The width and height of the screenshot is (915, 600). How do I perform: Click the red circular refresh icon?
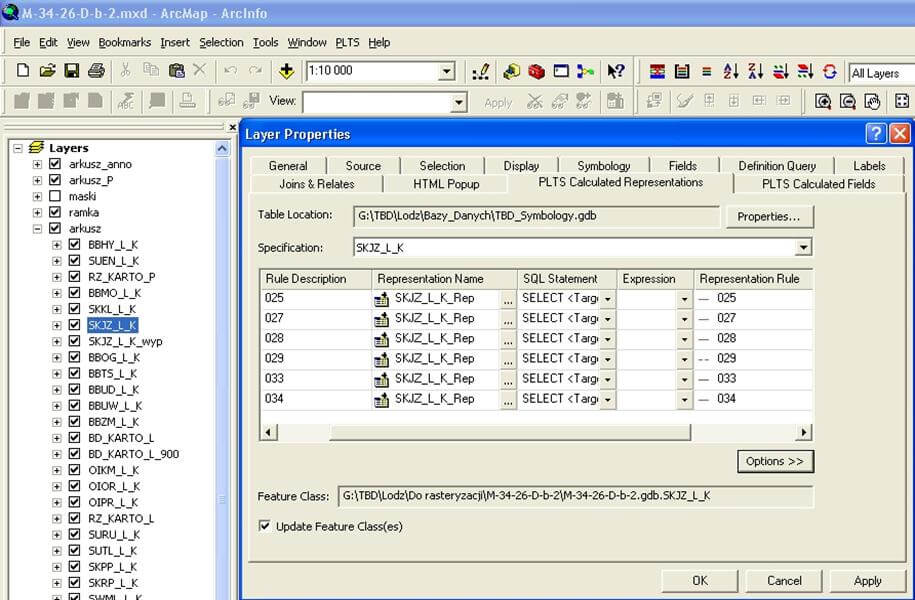click(829, 71)
